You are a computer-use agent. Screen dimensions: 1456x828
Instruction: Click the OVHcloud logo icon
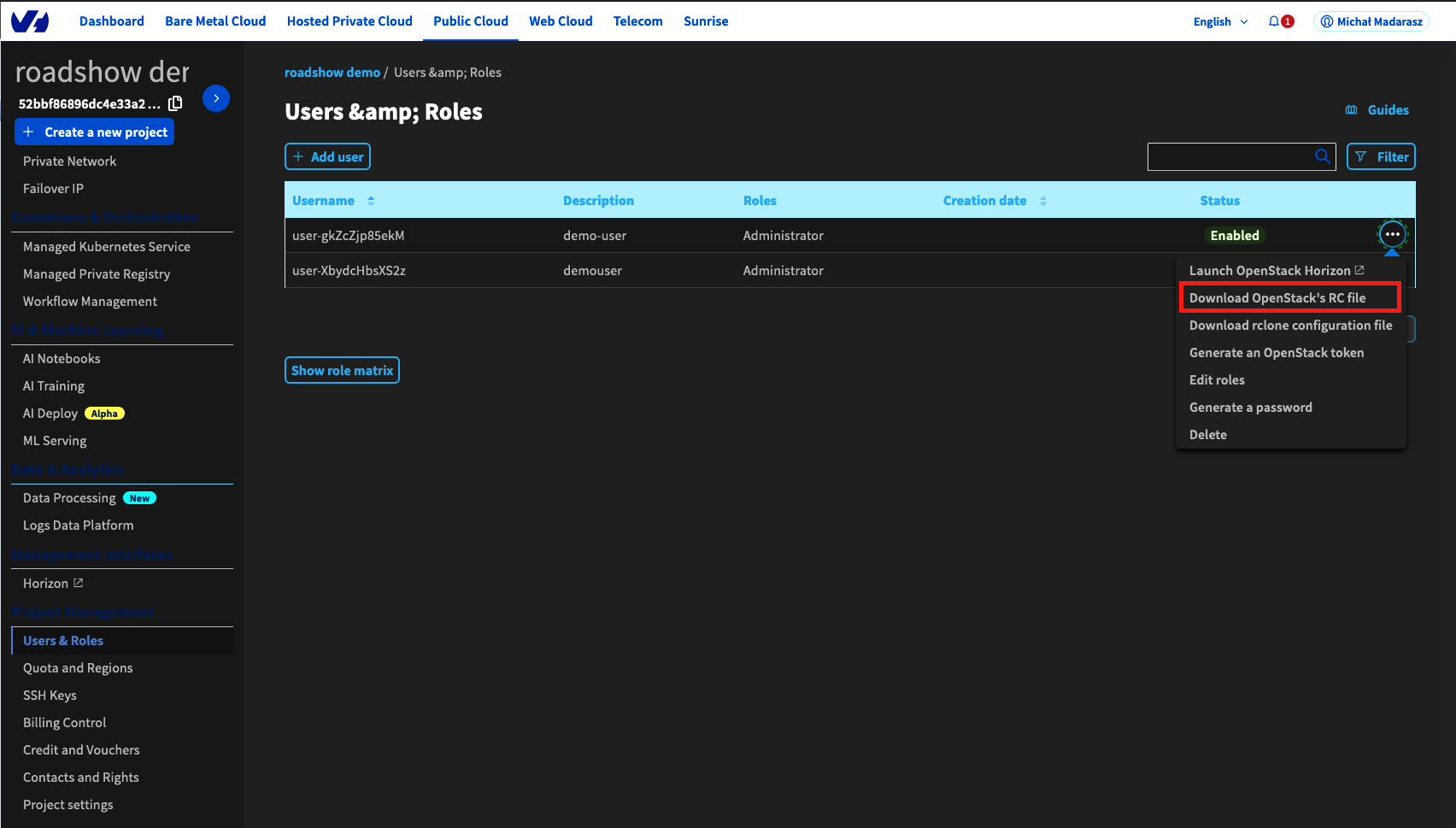coord(30,21)
